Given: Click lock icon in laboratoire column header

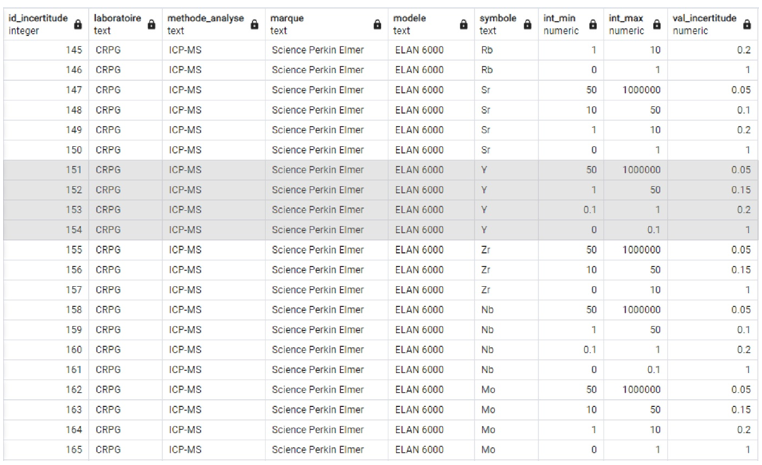Looking at the screenshot, I should (x=151, y=25).
